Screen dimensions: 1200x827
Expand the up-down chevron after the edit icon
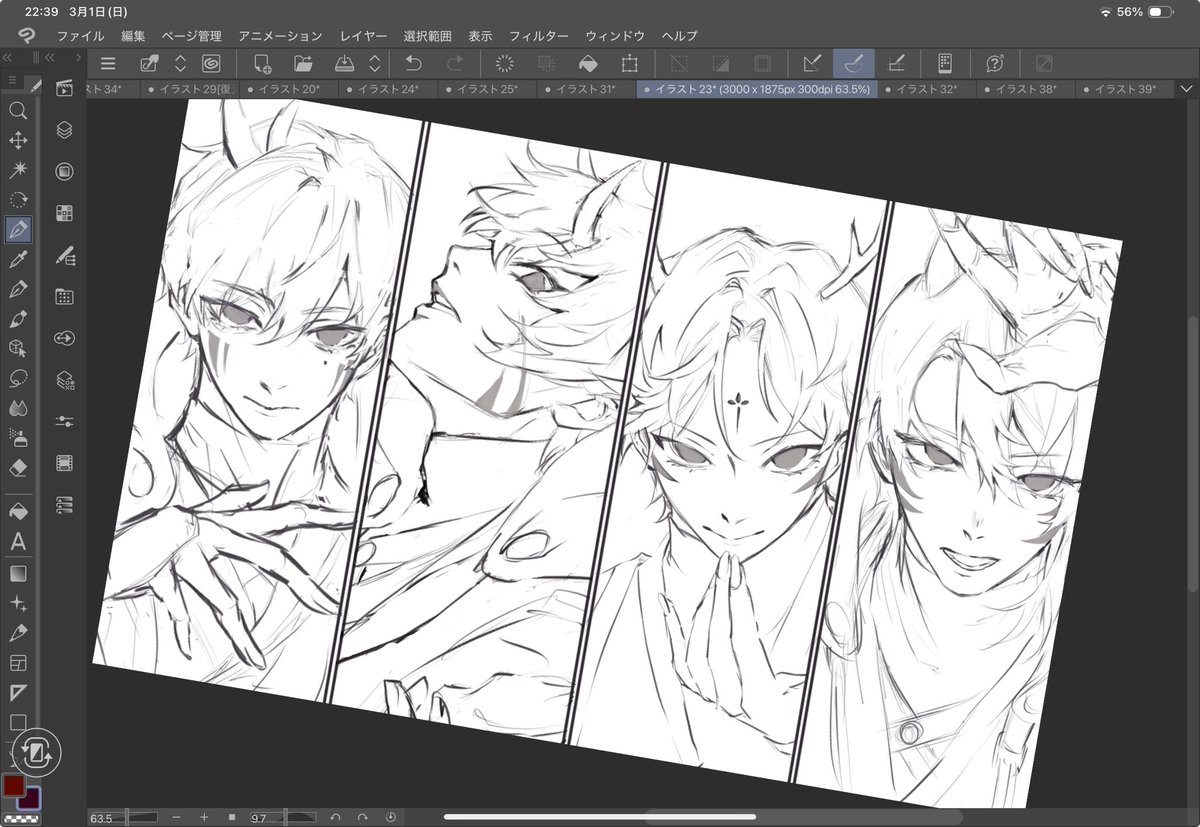click(x=181, y=64)
